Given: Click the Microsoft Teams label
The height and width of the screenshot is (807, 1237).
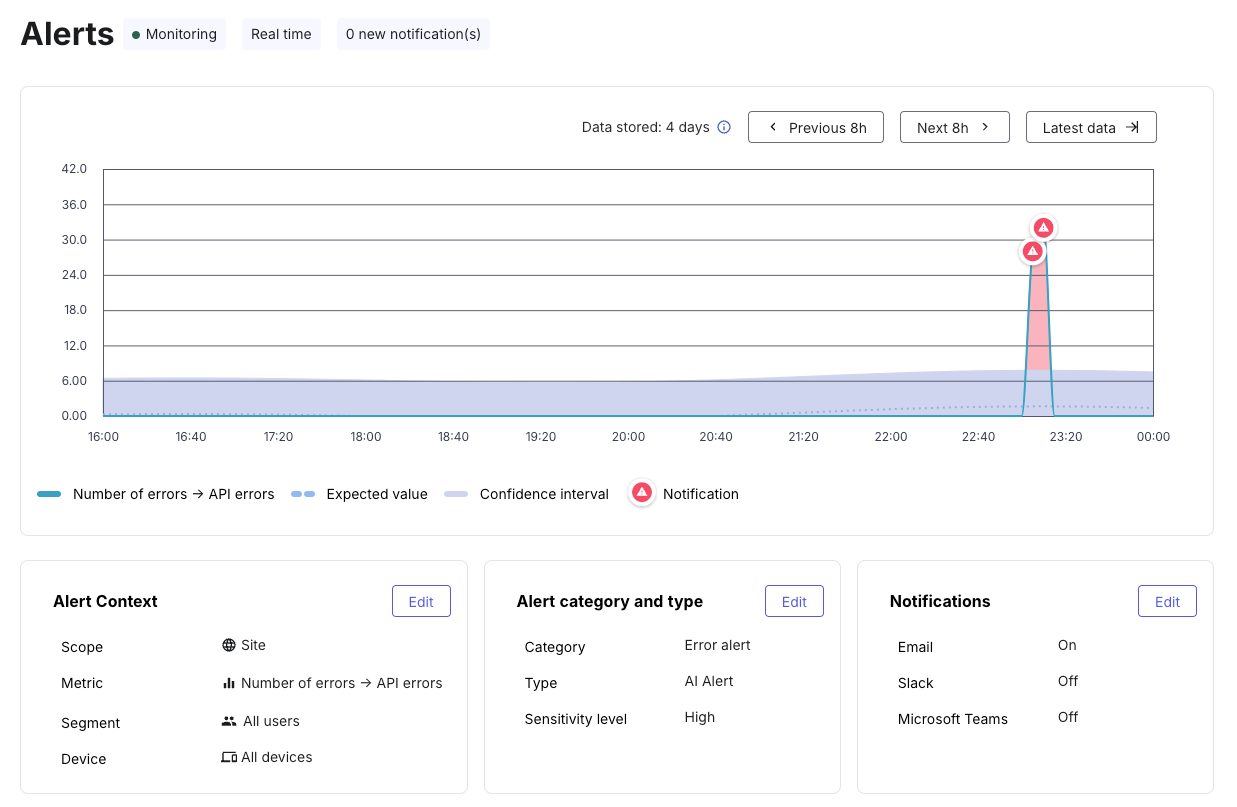Looking at the screenshot, I should [953, 719].
